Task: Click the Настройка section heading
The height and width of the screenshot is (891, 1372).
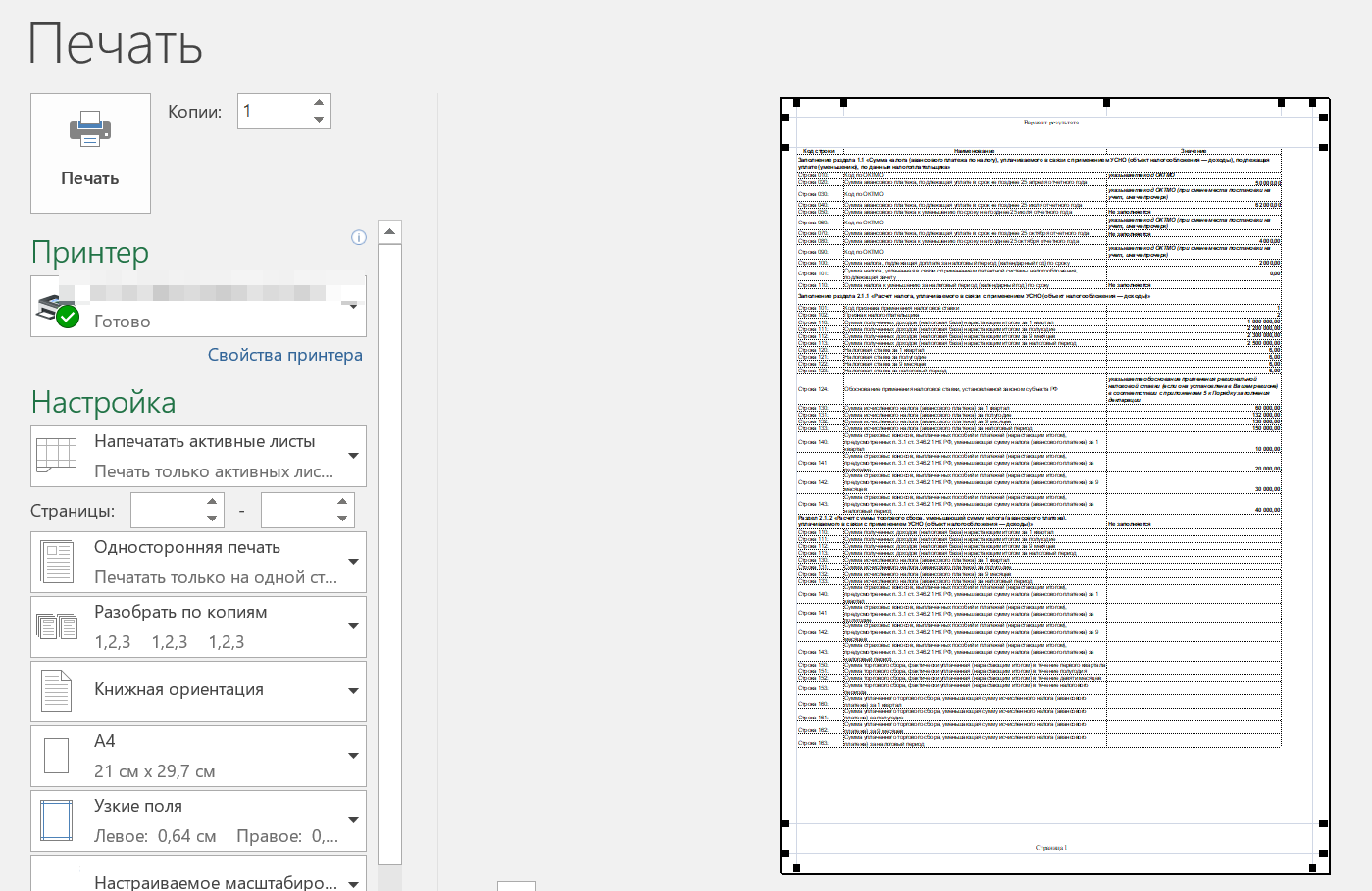Action: [x=103, y=402]
